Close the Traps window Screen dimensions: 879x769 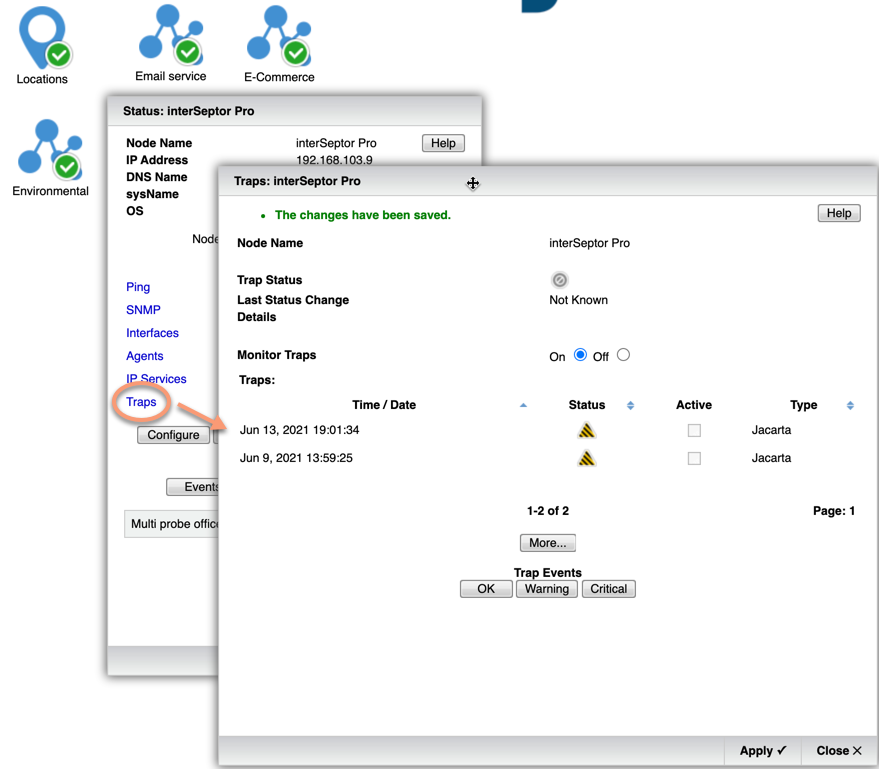(x=839, y=751)
